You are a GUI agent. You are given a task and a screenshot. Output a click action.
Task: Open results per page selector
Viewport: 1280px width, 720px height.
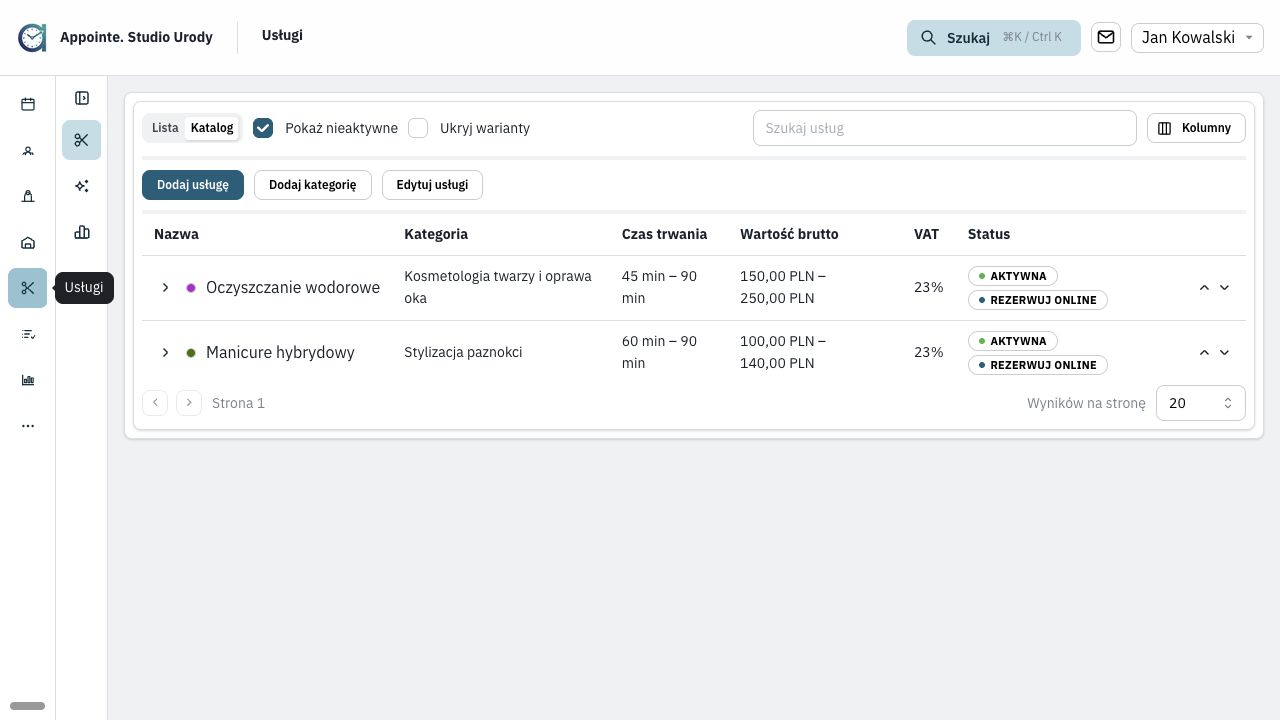click(1201, 403)
